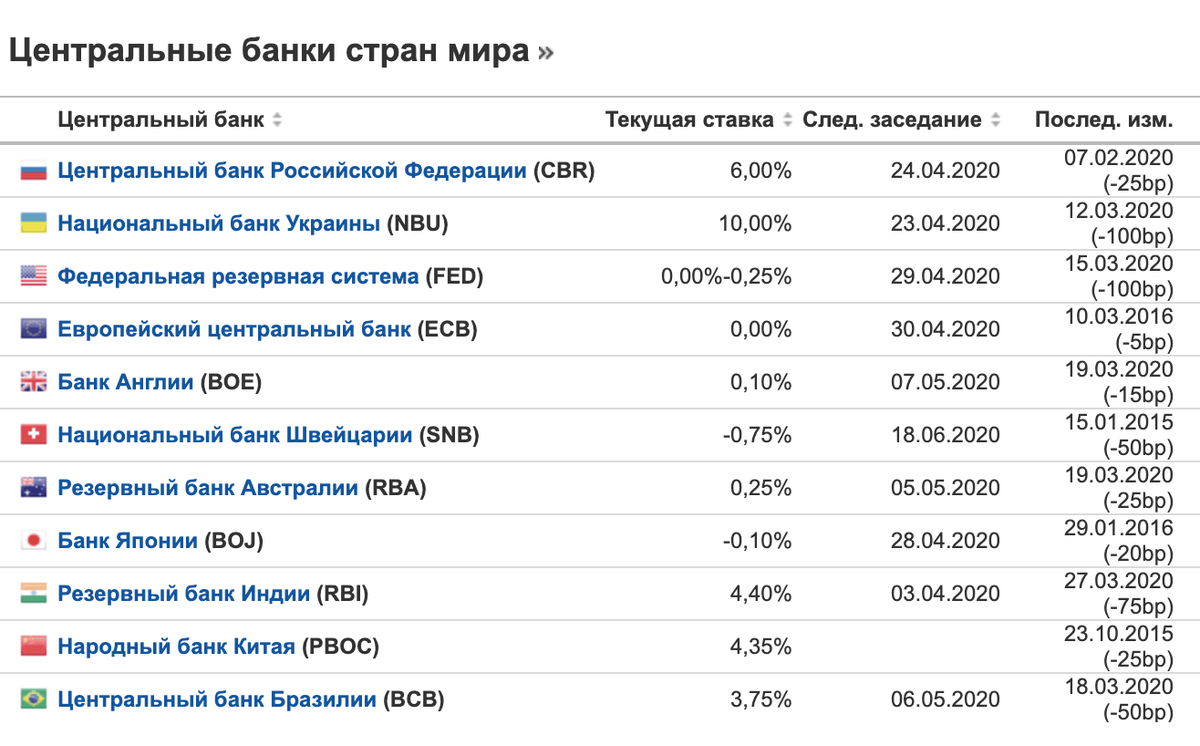The image size is (1200, 746).
Task: Sort table by Текущая ставка column
Action: (x=787, y=121)
